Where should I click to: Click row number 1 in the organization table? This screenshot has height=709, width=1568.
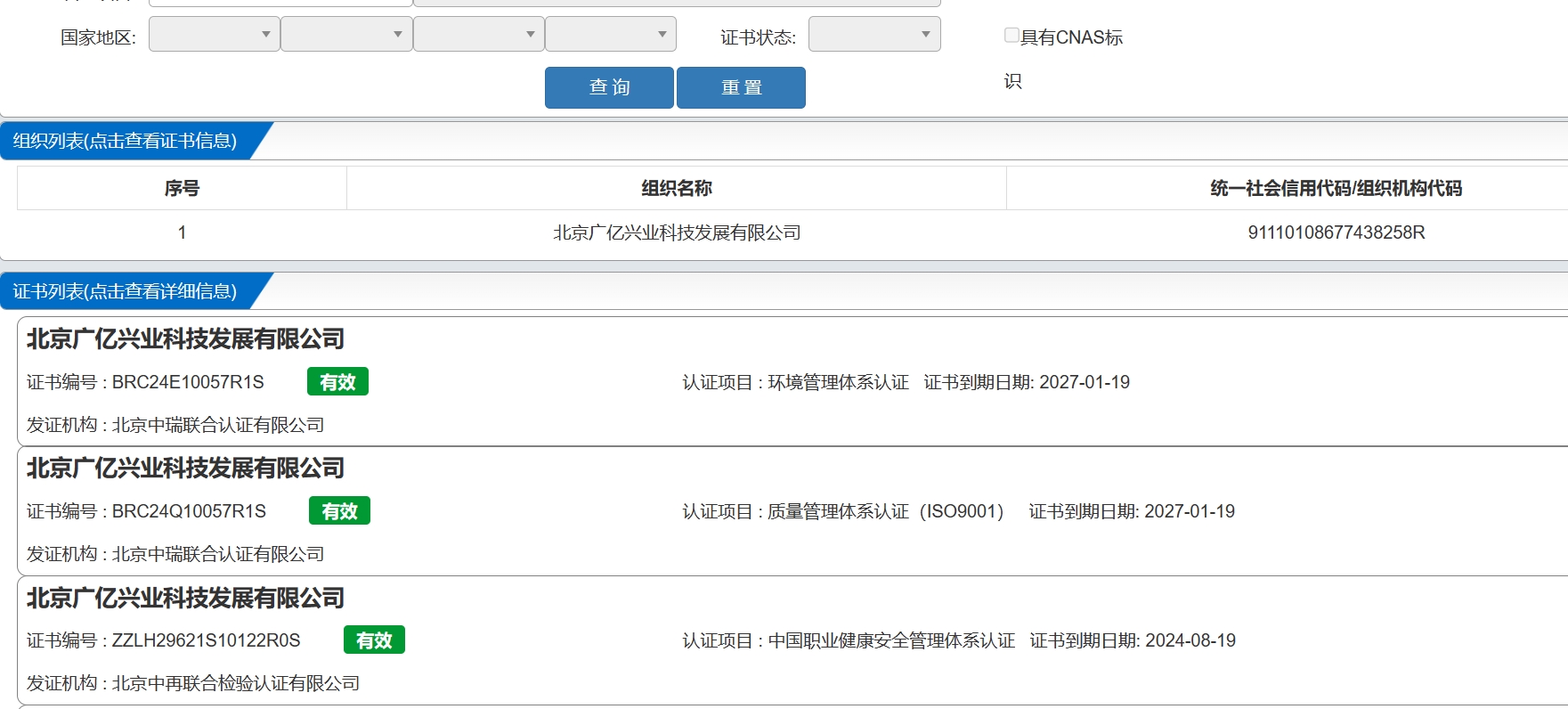182,232
